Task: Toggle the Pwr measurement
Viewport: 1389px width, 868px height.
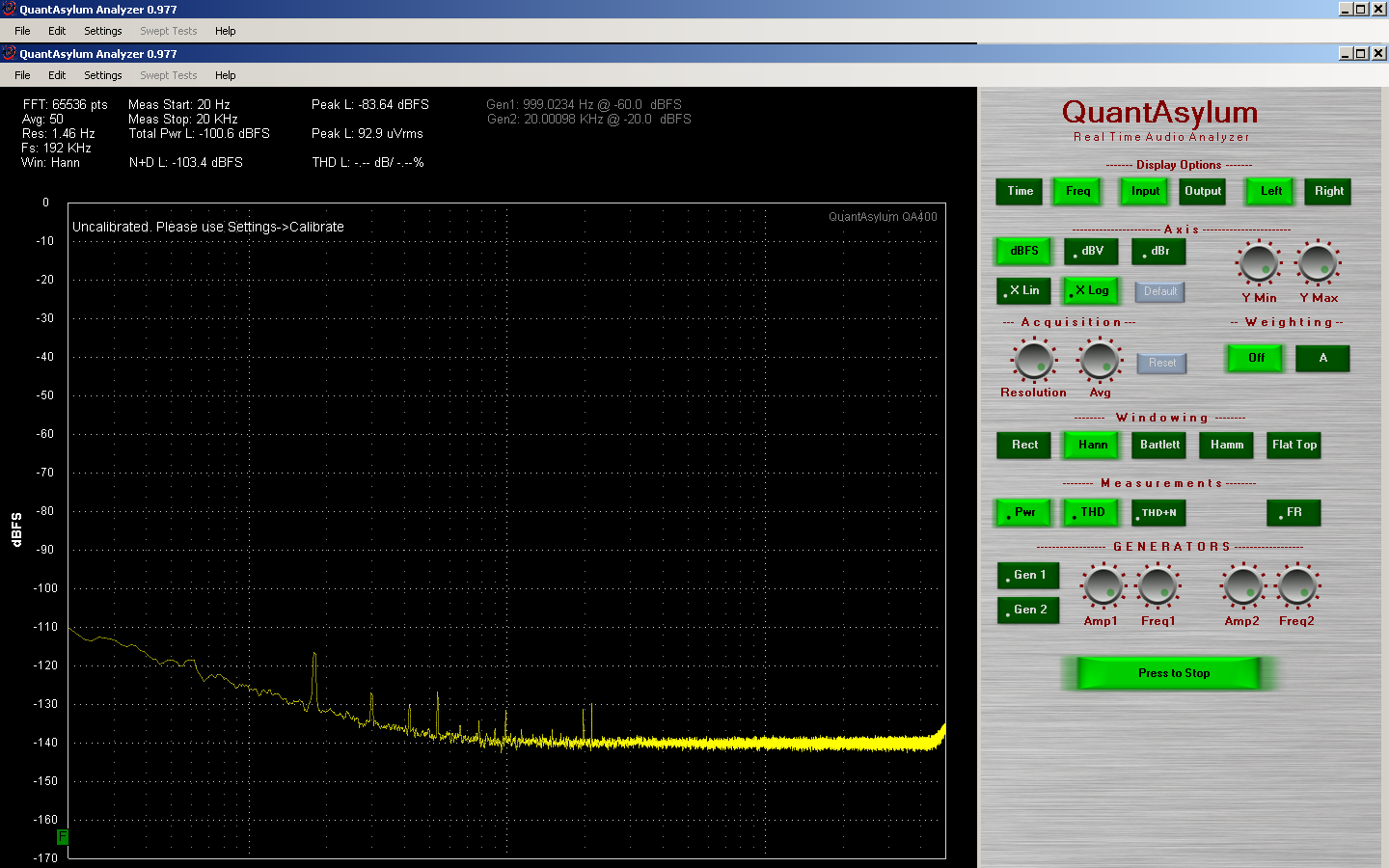Action: pyautogui.click(x=1023, y=512)
